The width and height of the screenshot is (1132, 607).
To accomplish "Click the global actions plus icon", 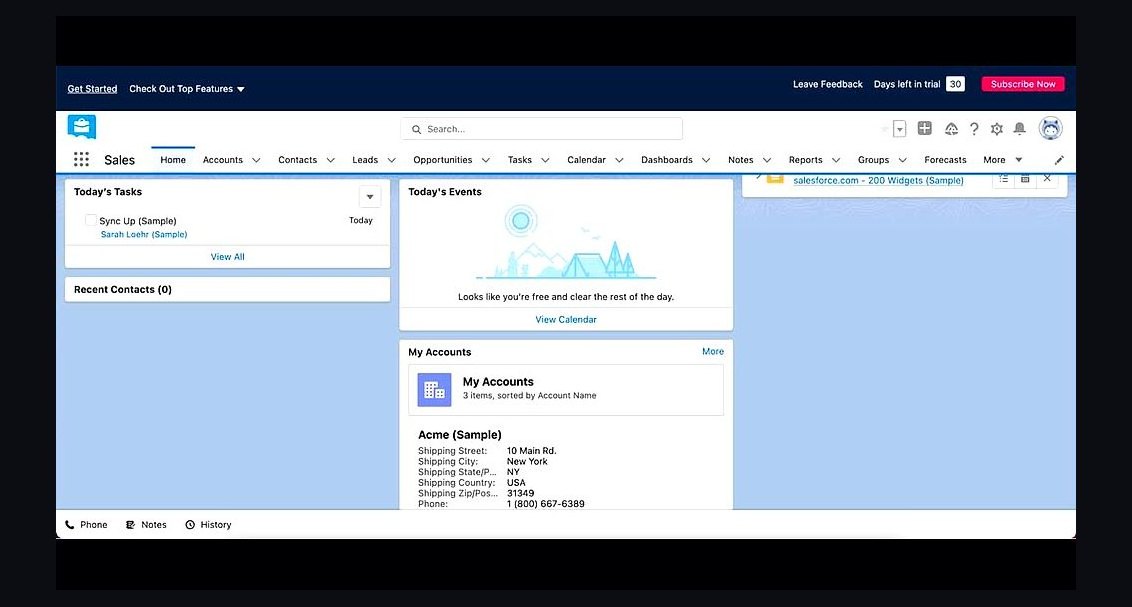I will [x=924, y=128].
